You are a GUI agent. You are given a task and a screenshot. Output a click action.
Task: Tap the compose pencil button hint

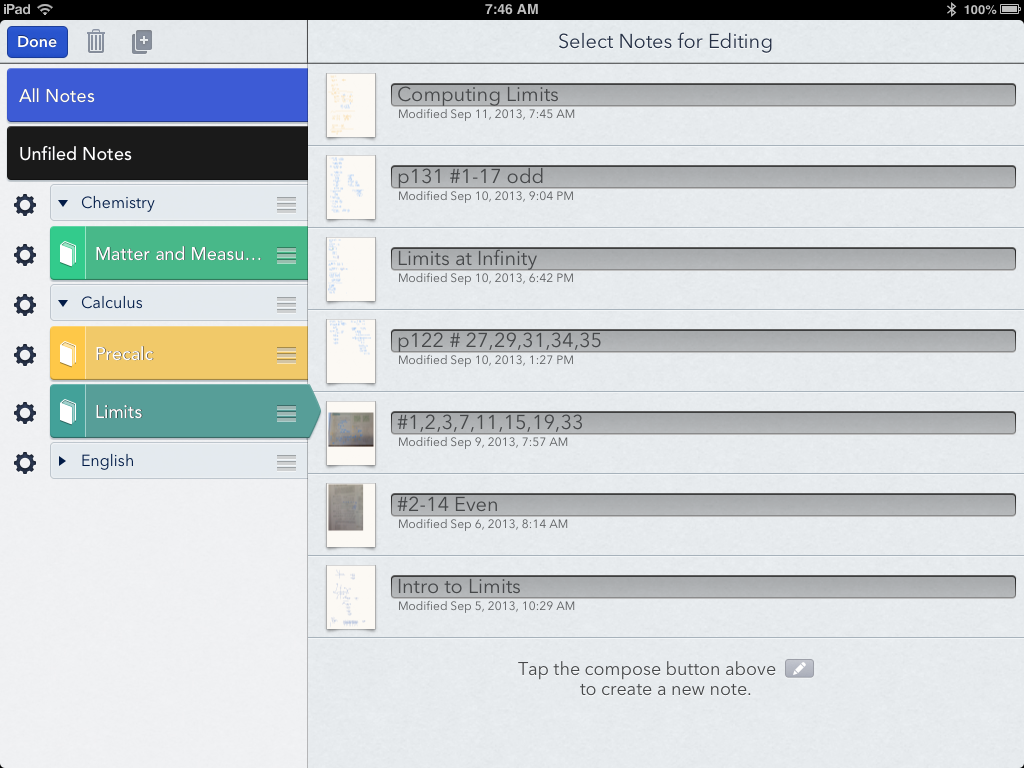tap(799, 669)
